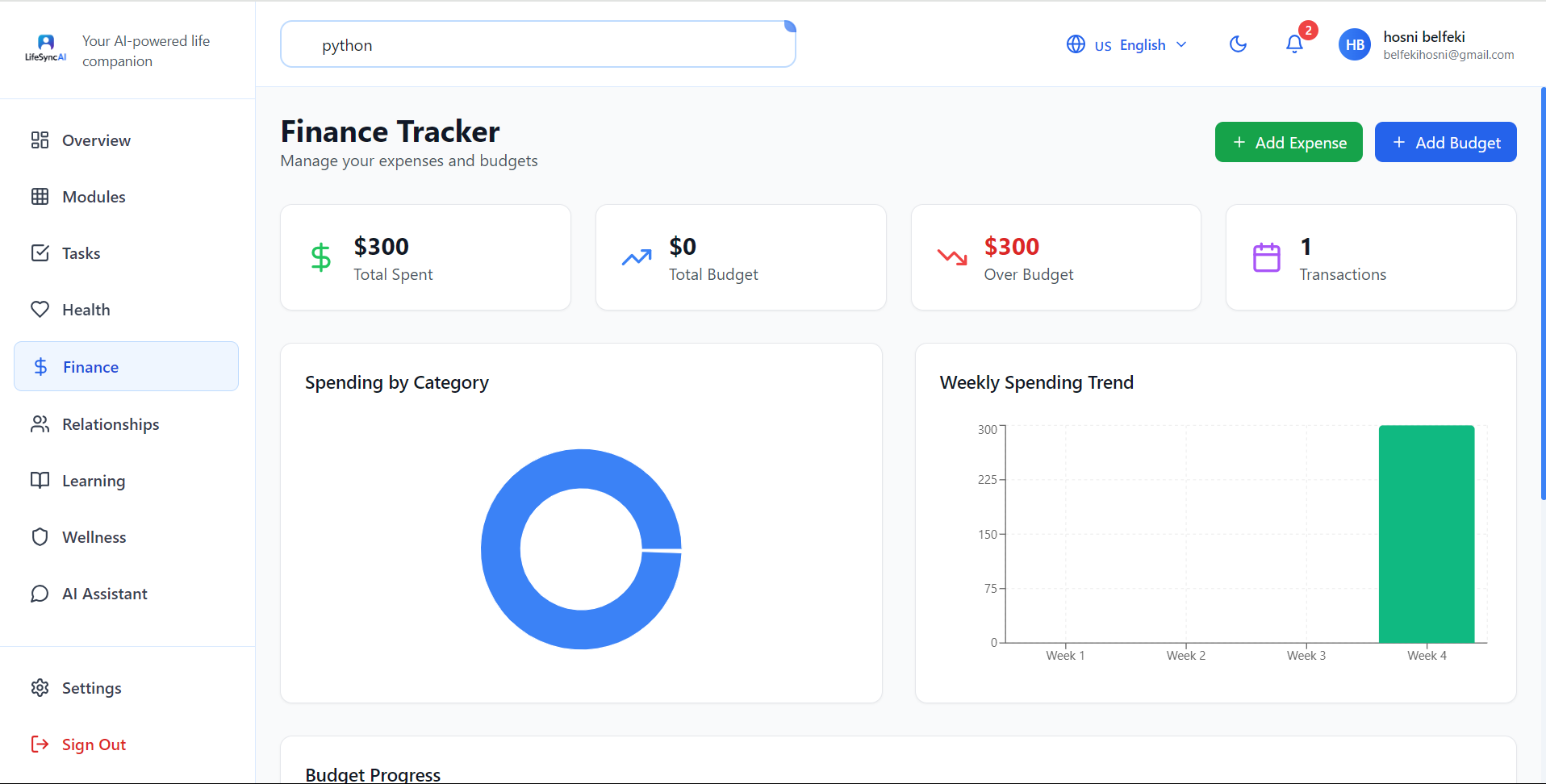This screenshot has height=784, width=1546.
Task: Click the $0 Total Budget value
Action: (683, 246)
